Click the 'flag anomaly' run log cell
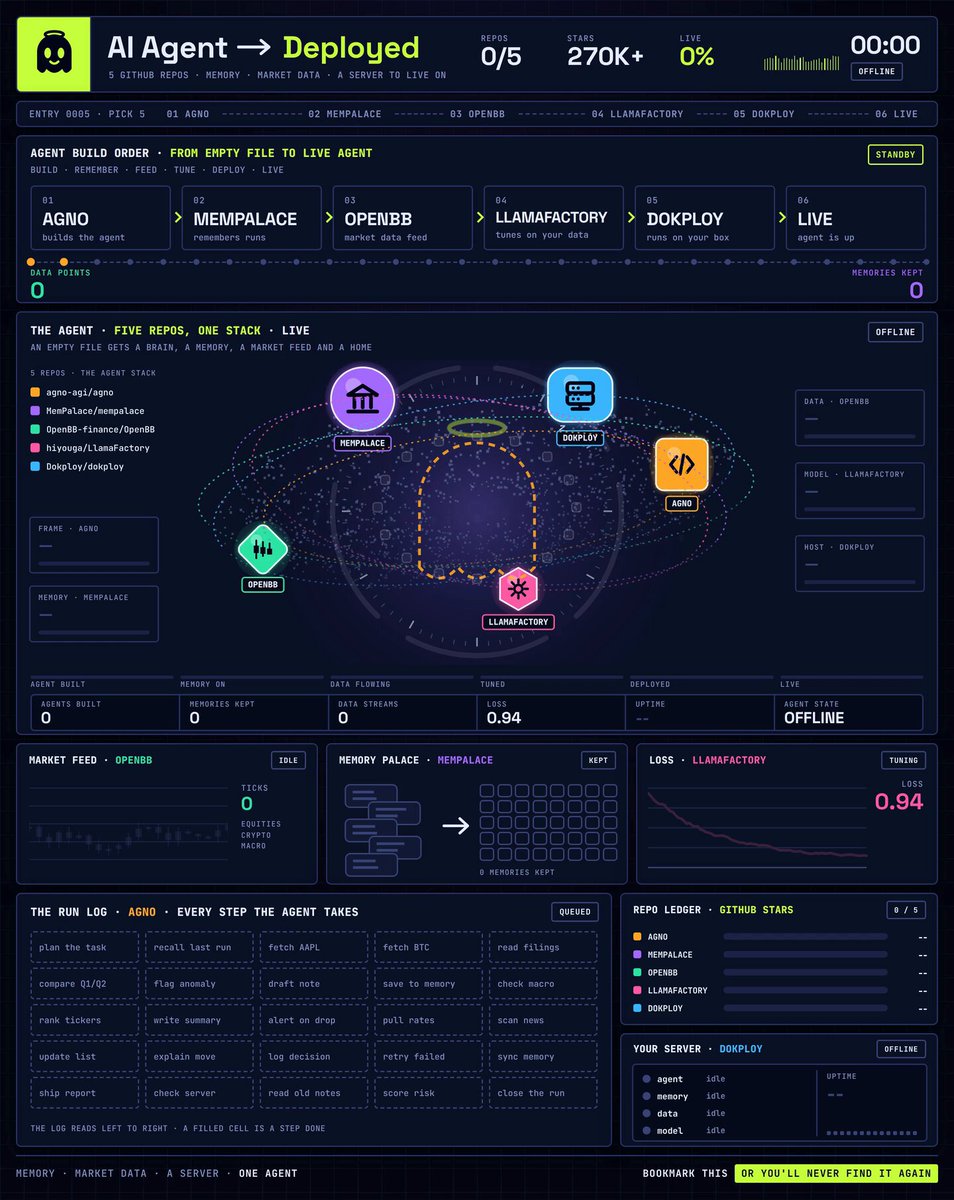 pyautogui.click(x=200, y=984)
